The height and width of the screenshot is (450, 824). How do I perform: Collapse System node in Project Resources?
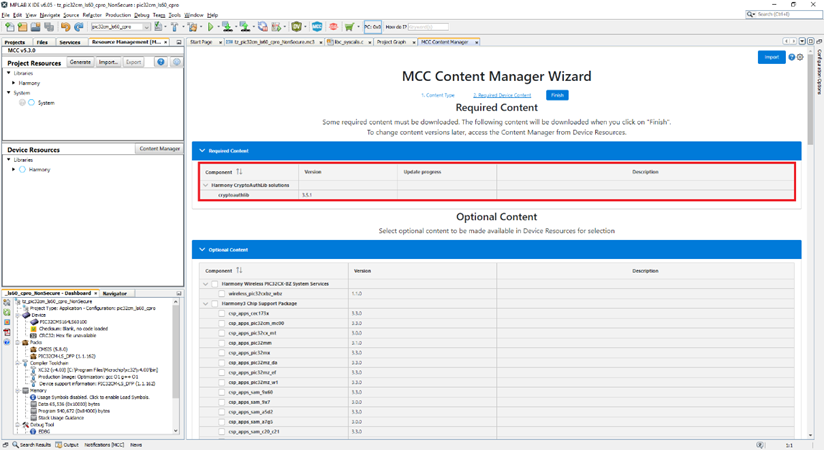tap(8, 93)
